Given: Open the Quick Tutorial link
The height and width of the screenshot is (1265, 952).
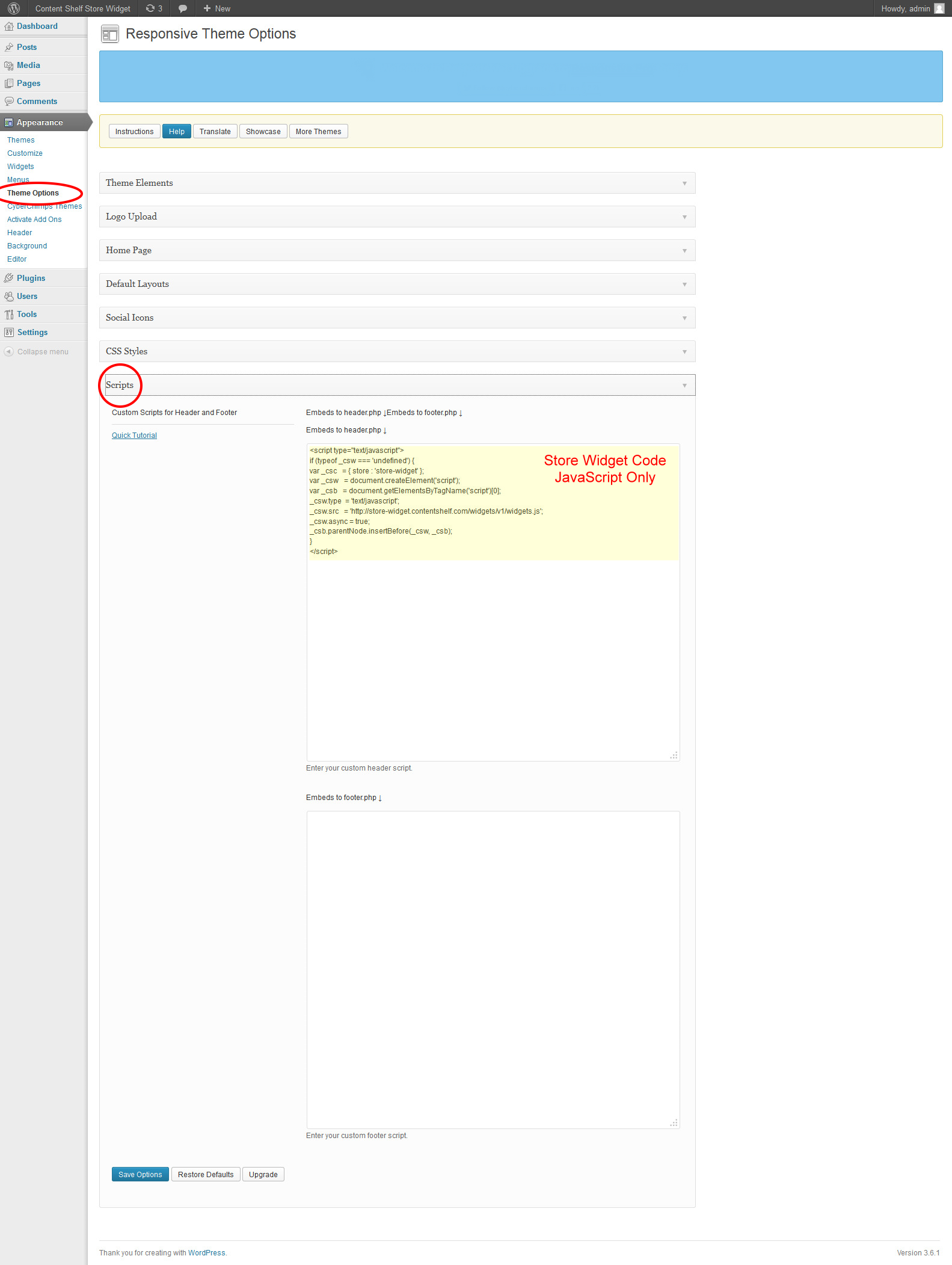Looking at the screenshot, I should [134, 436].
